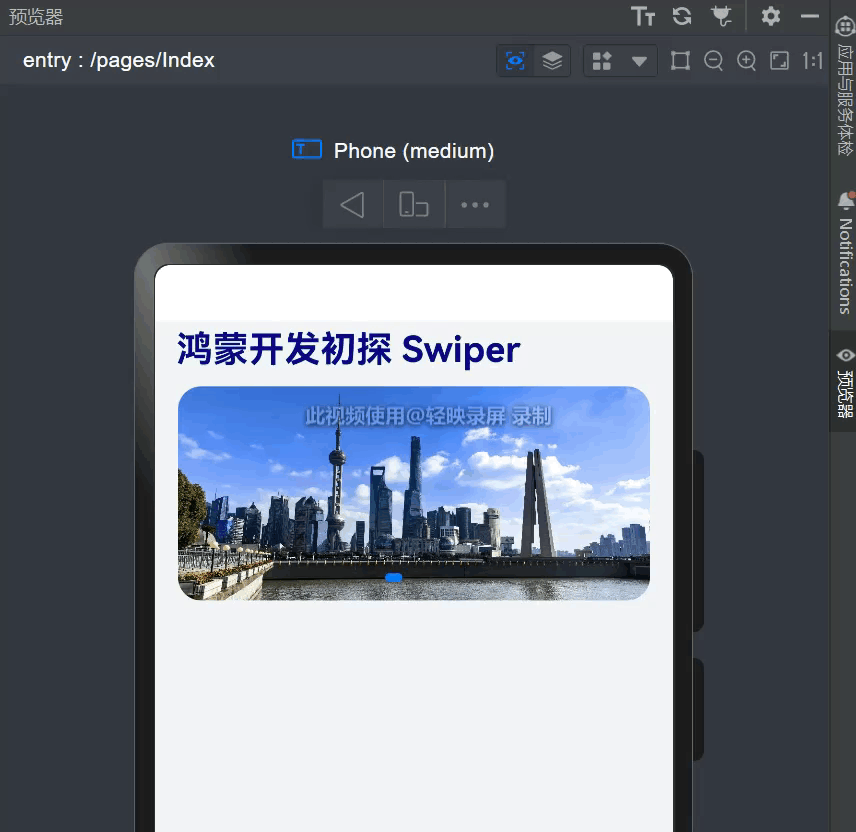Click the 鸿蒙开发初探 Swiper title
The width and height of the screenshot is (856, 832).
point(349,349)
